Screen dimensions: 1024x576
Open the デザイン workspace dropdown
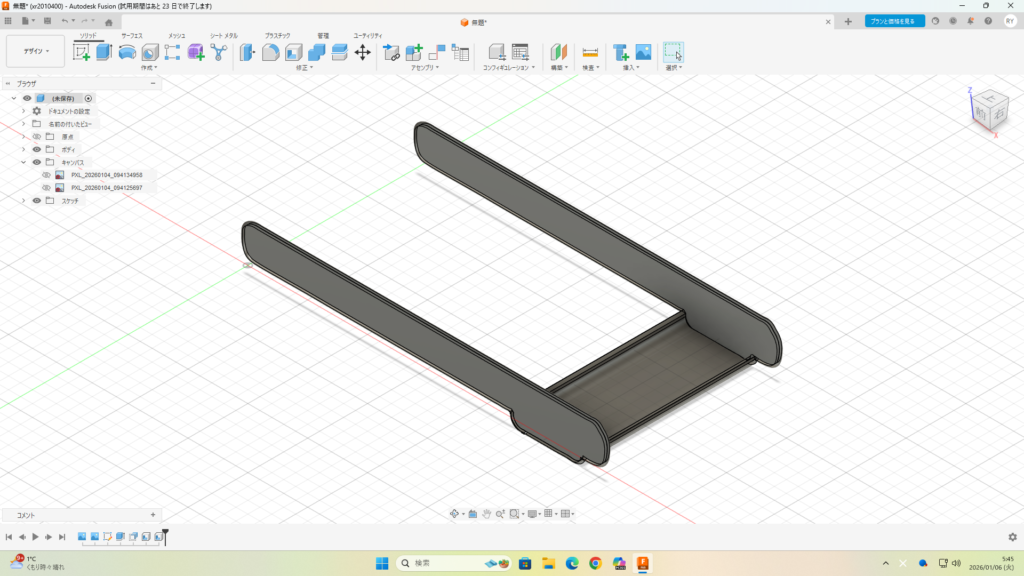35,51
